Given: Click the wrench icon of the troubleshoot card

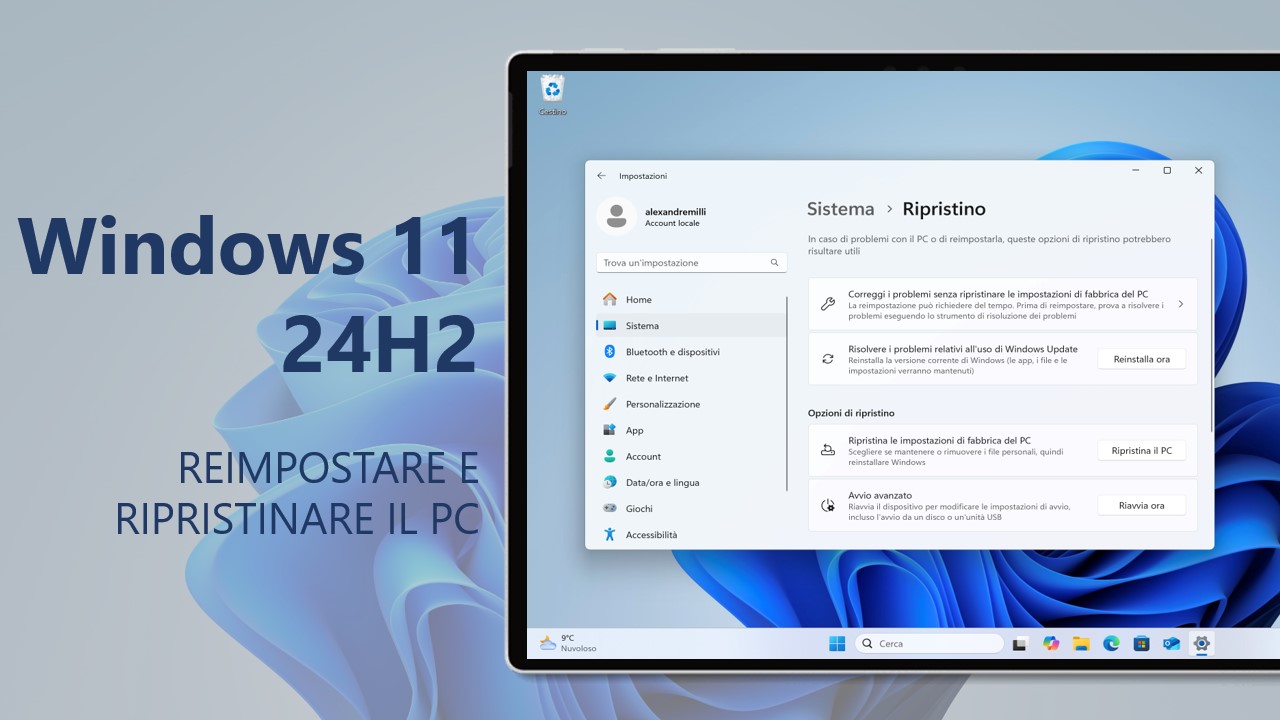Looking at the screenshot, I should (828, 304).
